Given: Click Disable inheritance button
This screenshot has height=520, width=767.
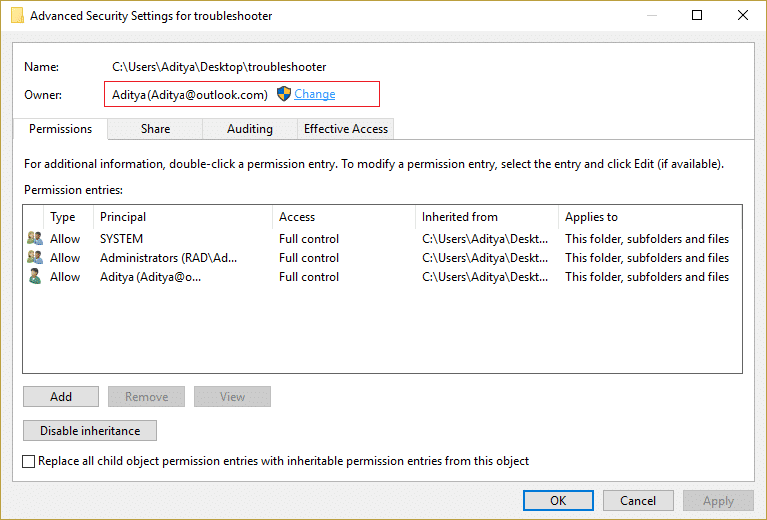Looking at the screenshot, I should pyautogui.click(x=90, y=430).
